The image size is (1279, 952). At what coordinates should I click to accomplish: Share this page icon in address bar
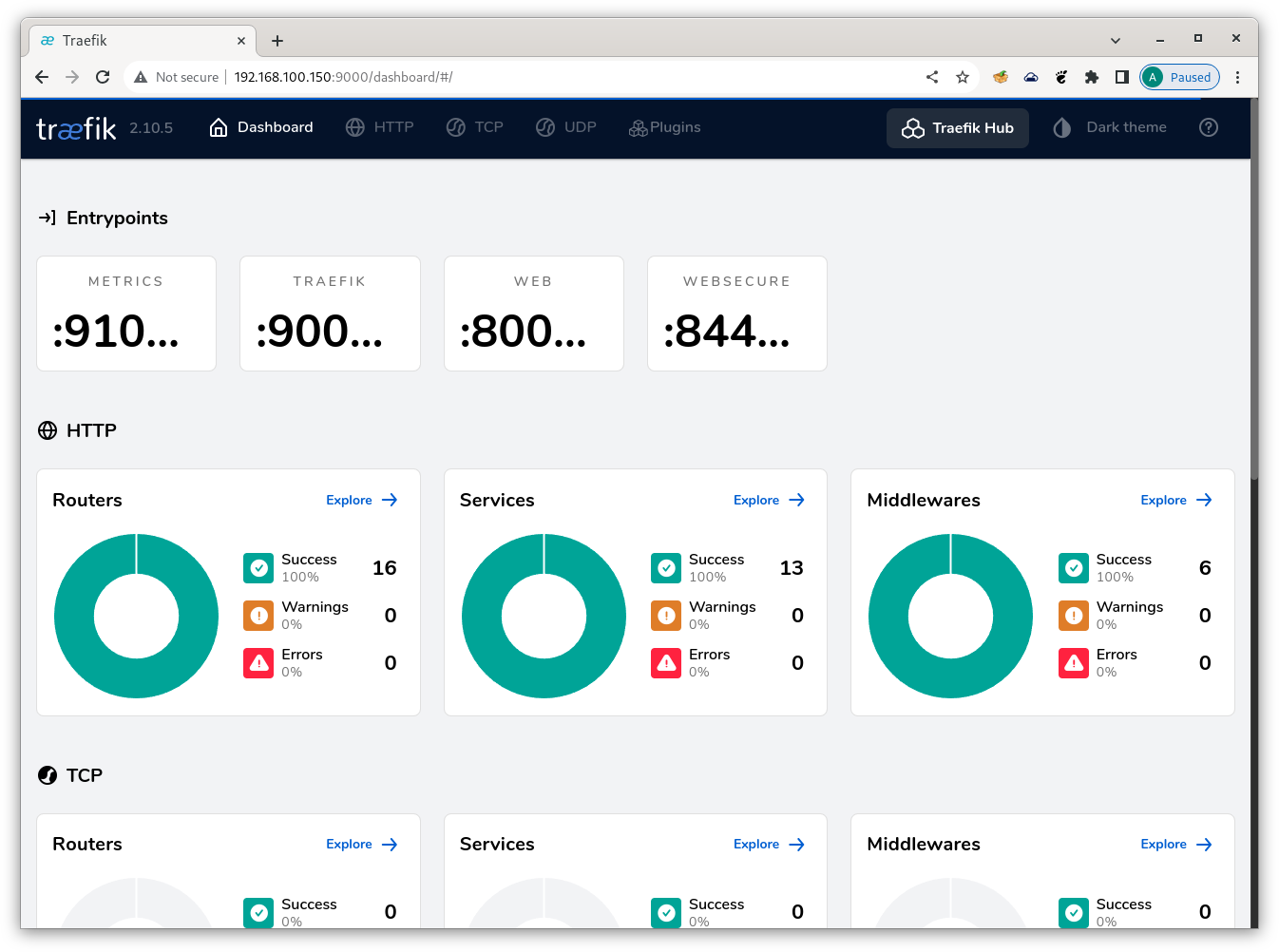coord(932,77)
